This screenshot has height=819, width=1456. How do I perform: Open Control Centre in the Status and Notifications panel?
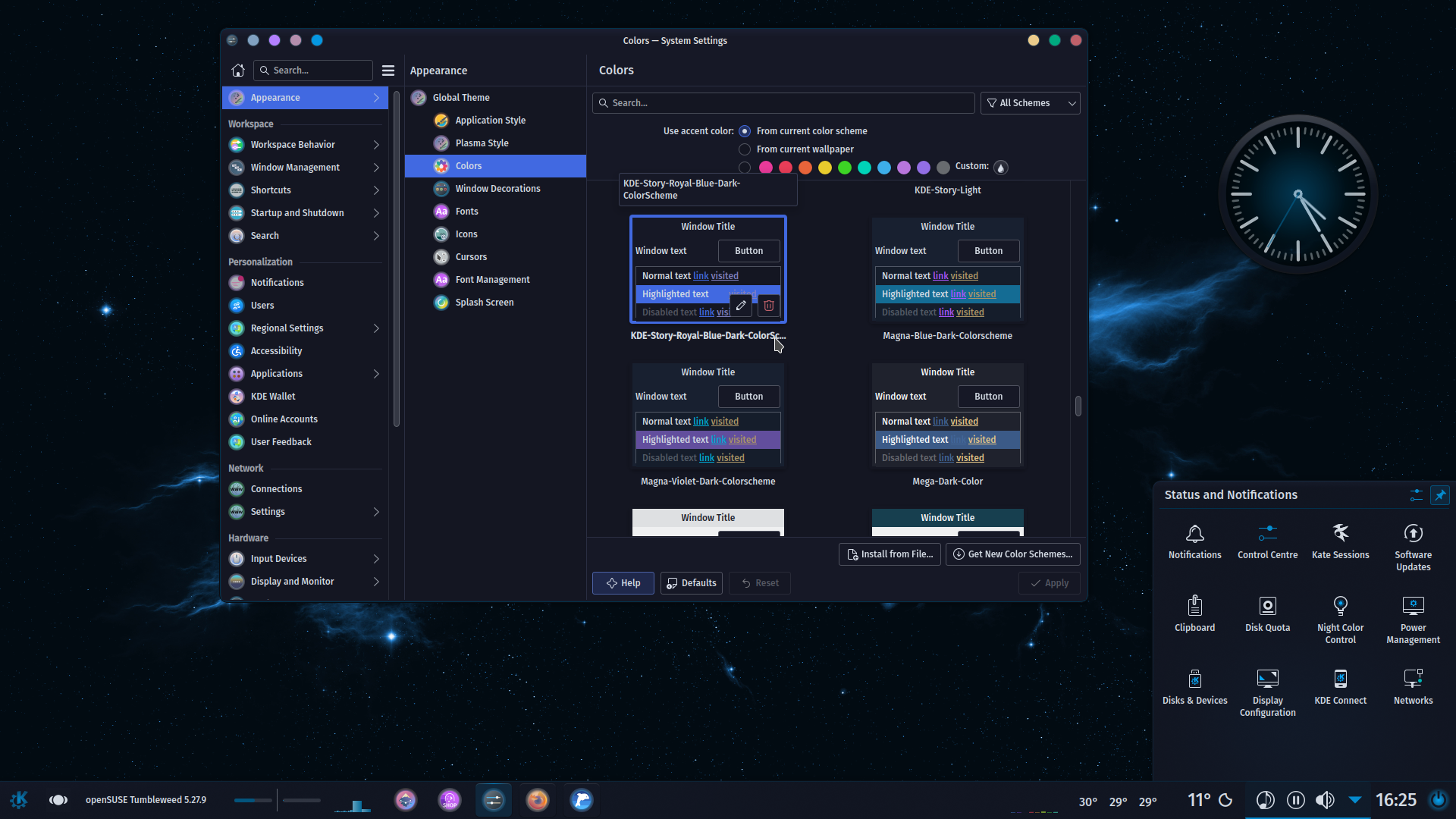point(1268,541)
